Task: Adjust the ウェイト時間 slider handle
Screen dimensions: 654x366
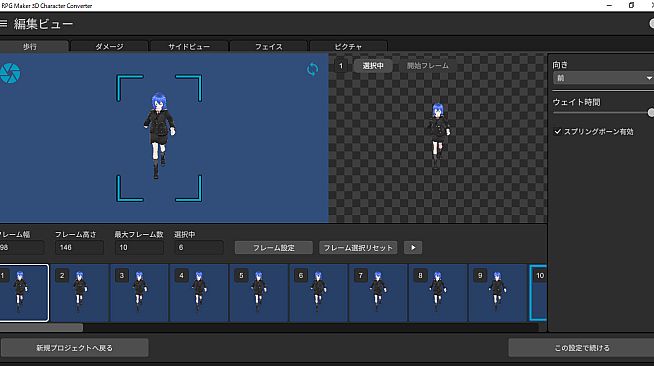Action: pos(651,113)
